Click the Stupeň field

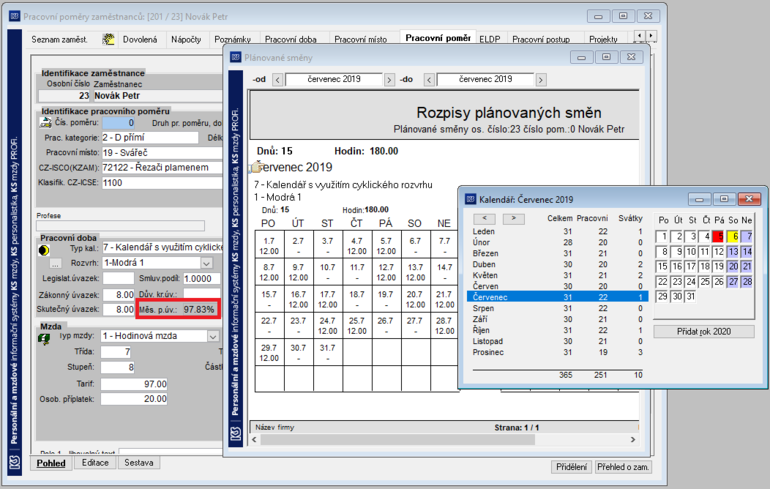click(118, 367)
